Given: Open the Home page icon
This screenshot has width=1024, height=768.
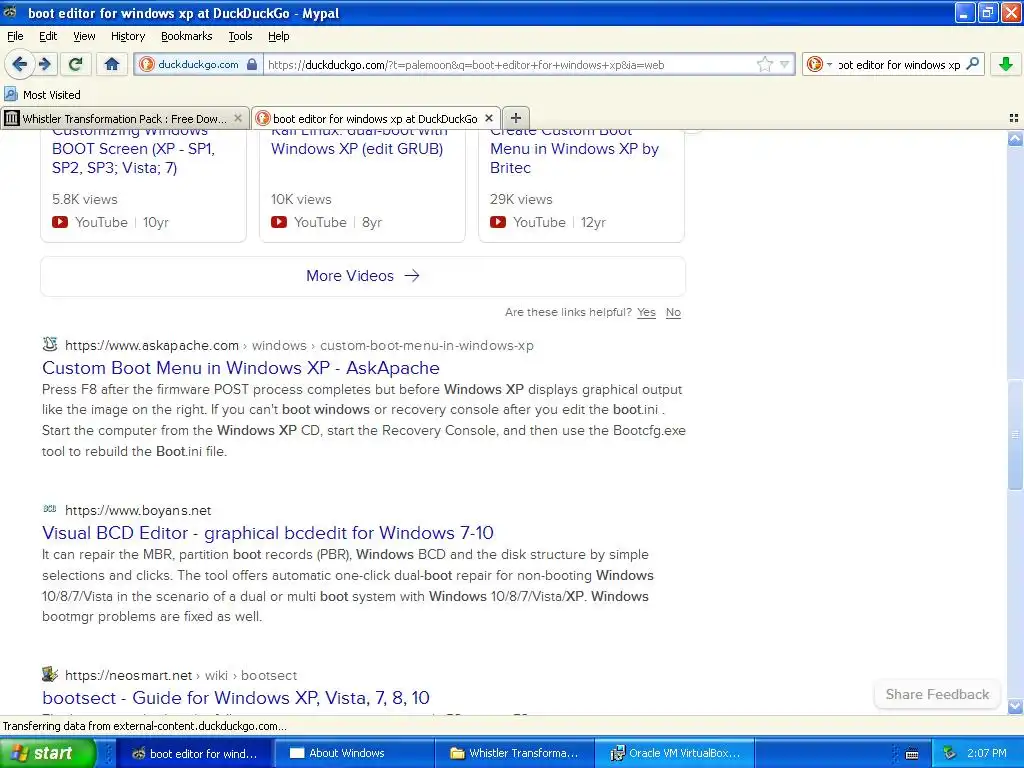Looking at the screenshot, I should pyautogui.click(x=112, y=64).
